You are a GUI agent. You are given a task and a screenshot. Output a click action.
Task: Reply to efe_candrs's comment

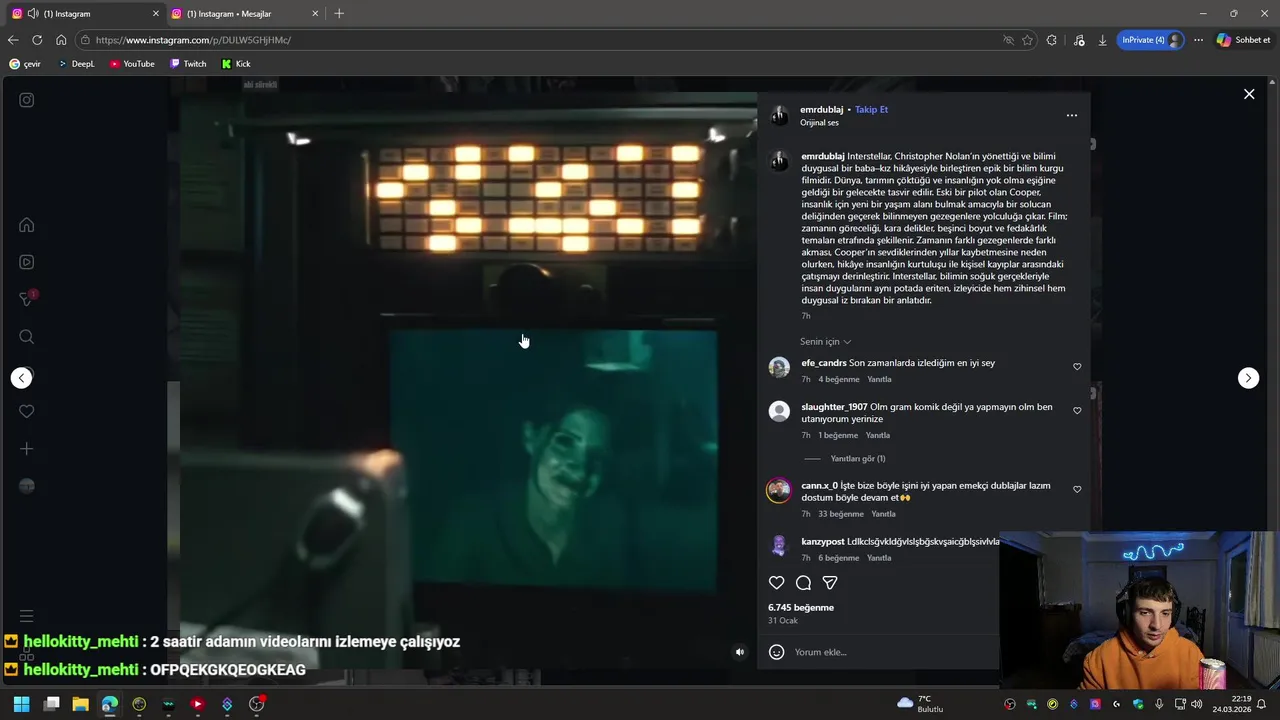click(879, 380)
